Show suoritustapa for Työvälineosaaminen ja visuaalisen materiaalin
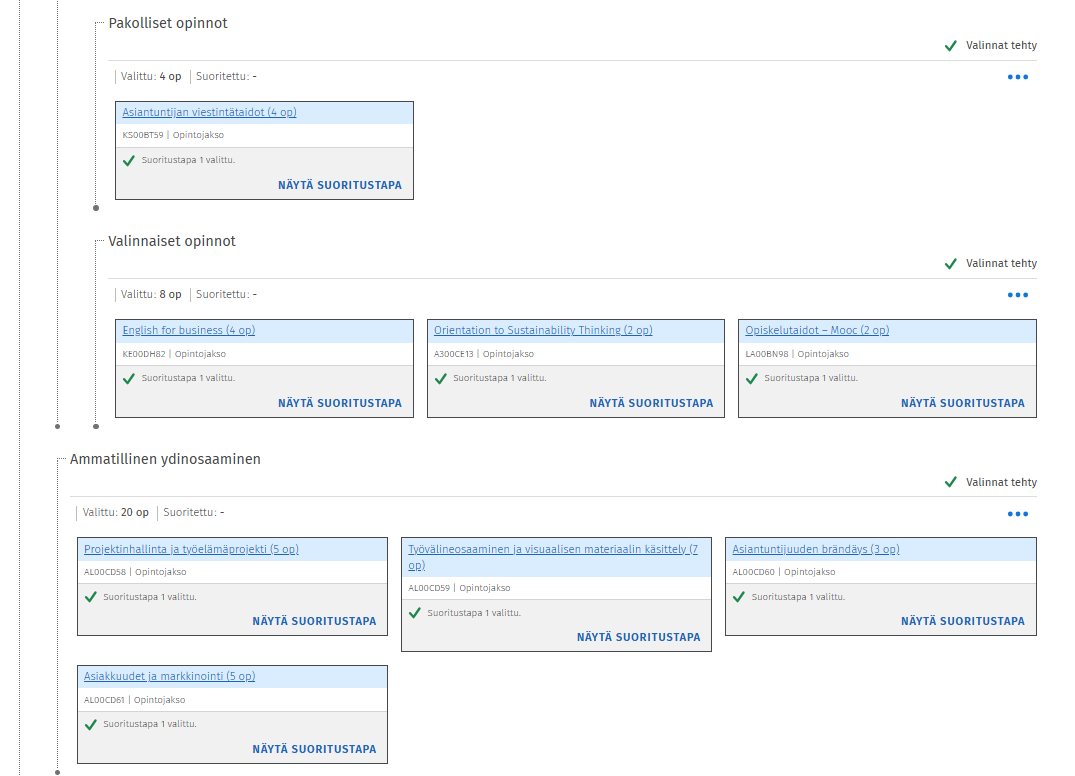Viewport: 1075px width, 776px height. coord(638,637)
